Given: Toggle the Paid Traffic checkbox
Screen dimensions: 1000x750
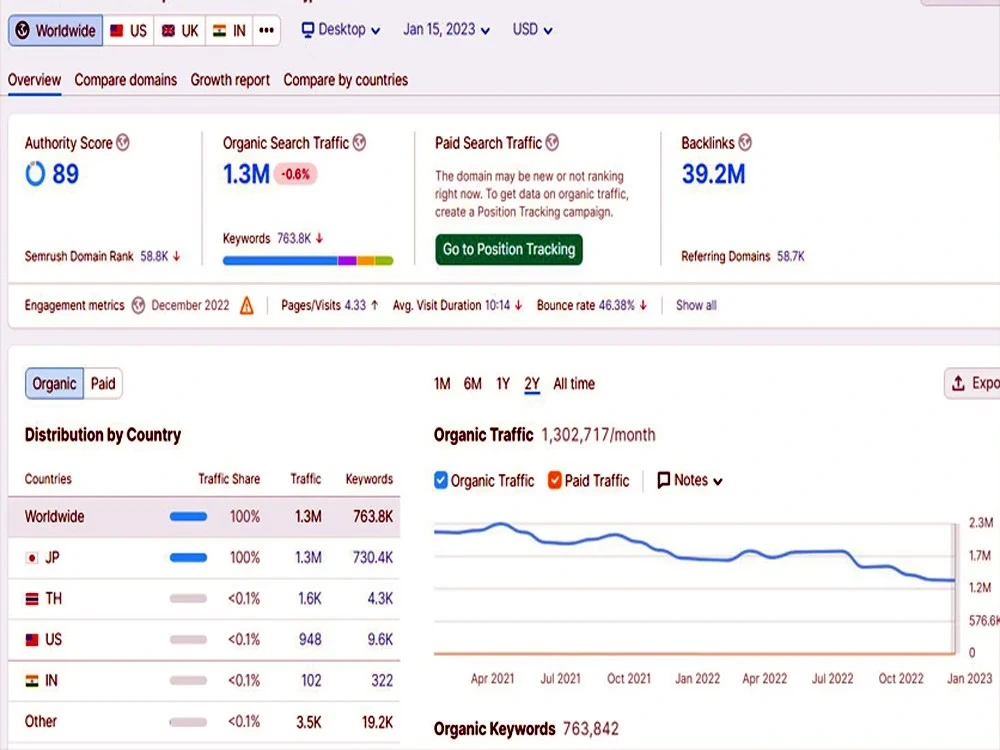Looking at the screenshot, I should 555,480.
